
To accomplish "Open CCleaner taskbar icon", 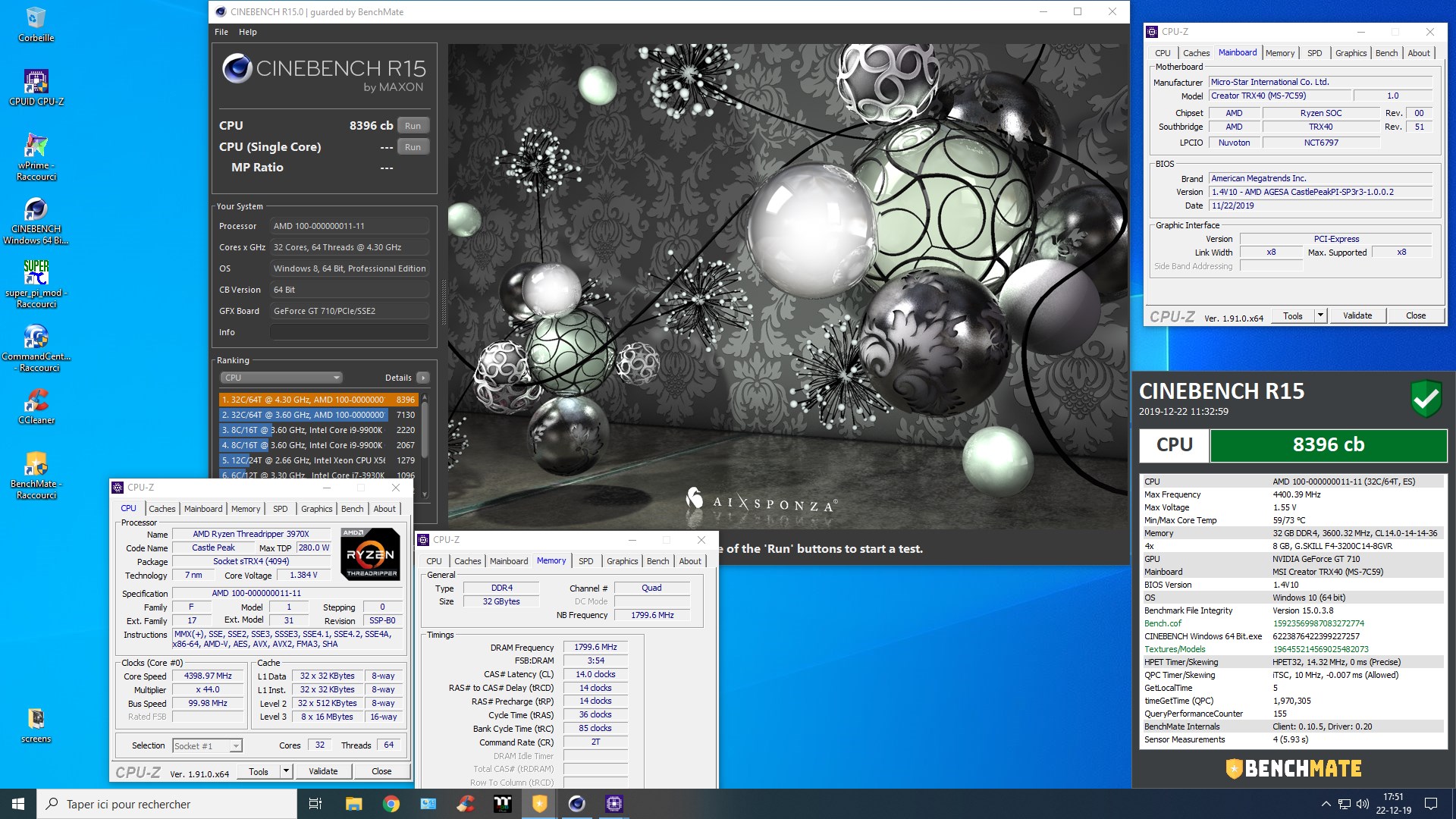I will (x=466, y=804).
